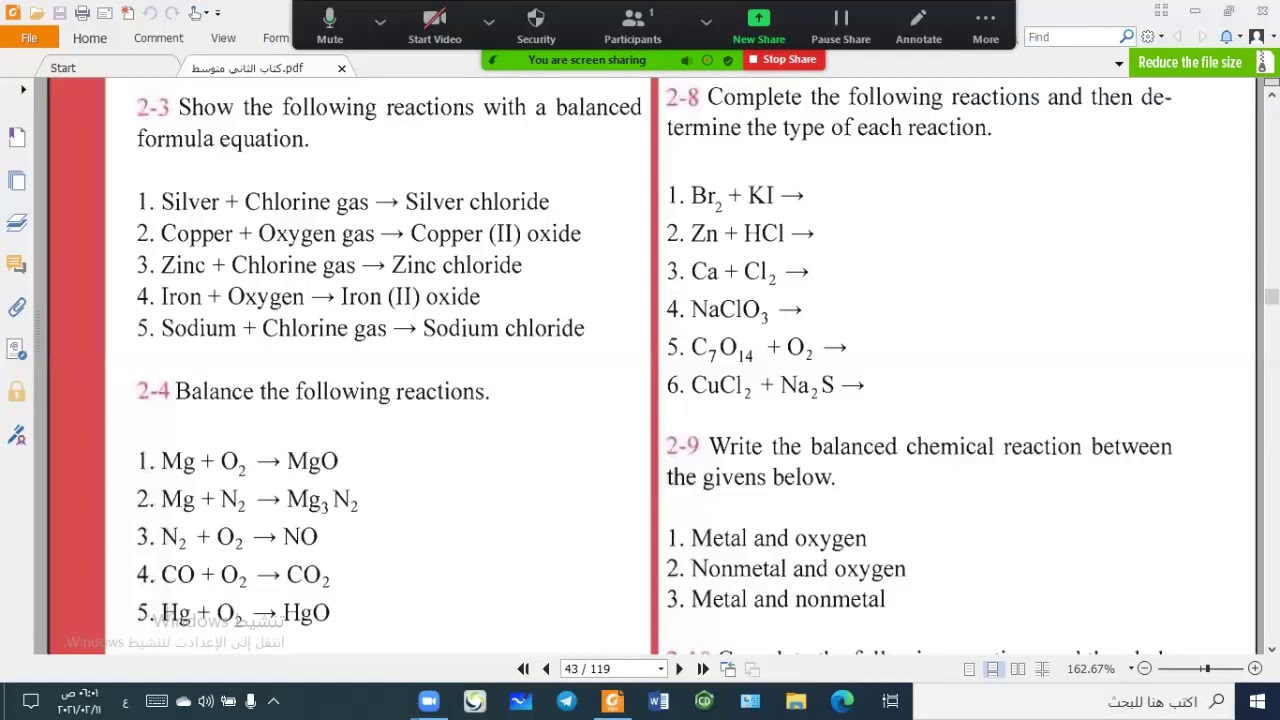Click the Stop Share button
Viewport: 1280px width, 720px height.
click(783, 60)
